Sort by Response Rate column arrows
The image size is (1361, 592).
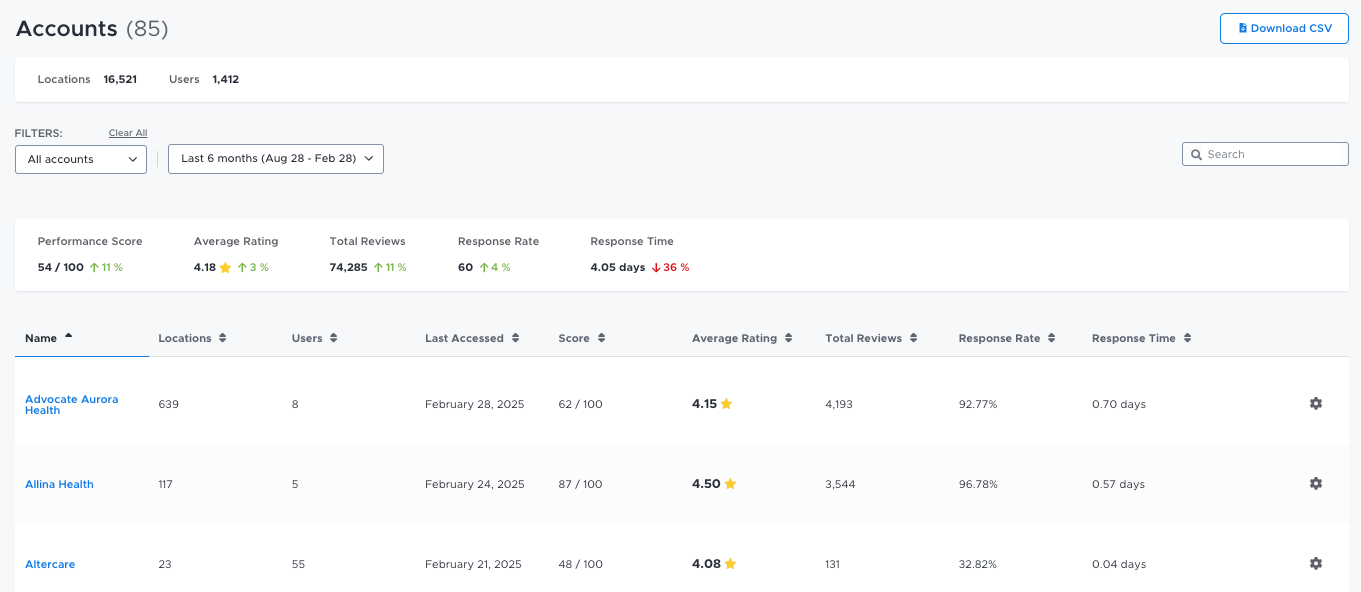pyautogui.click(x=1051, y=338)
